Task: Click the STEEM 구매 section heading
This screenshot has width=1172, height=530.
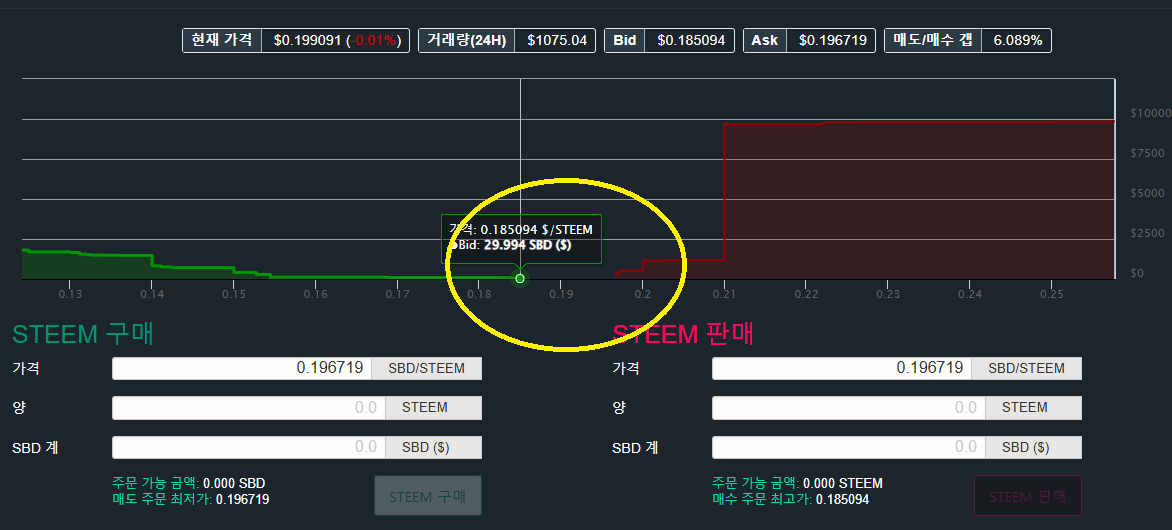Action: tap(83, 334)
